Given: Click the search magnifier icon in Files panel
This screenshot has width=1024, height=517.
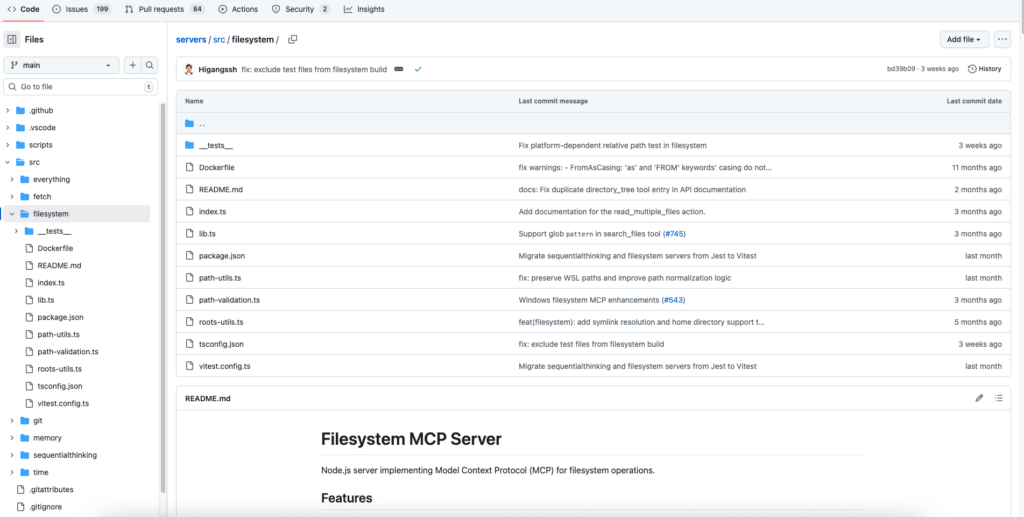Looking at the screenshot, I should 150,65.
